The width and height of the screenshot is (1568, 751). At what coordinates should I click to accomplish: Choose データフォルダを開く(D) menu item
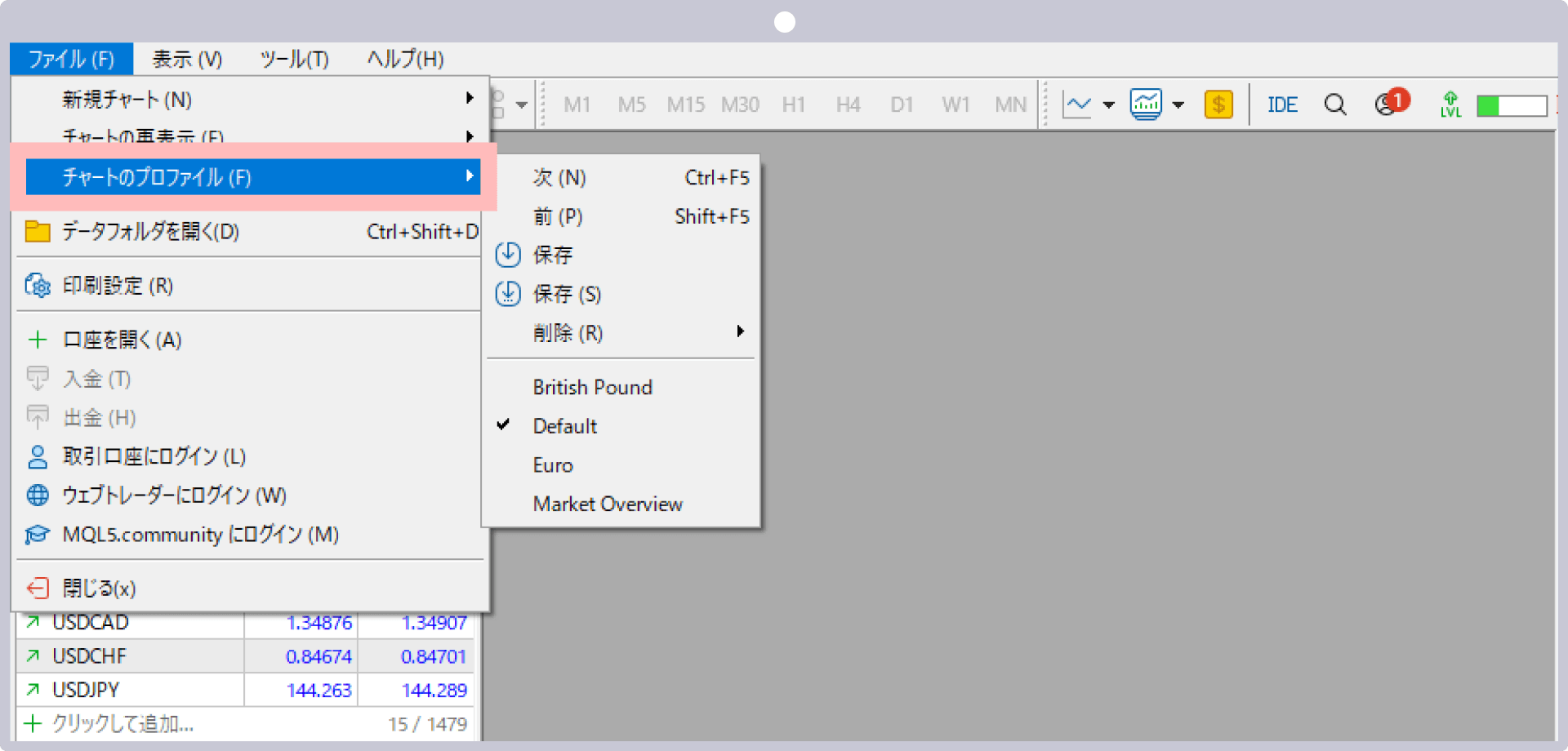(252, 232)
